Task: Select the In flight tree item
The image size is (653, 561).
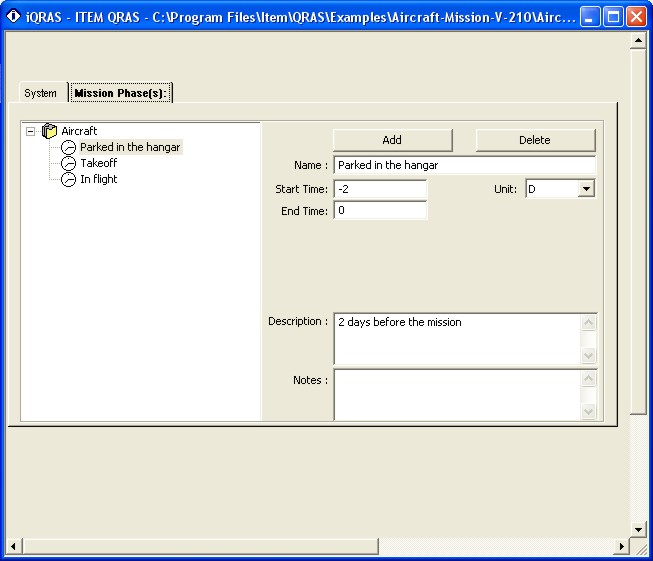Action: coord(99,179)
